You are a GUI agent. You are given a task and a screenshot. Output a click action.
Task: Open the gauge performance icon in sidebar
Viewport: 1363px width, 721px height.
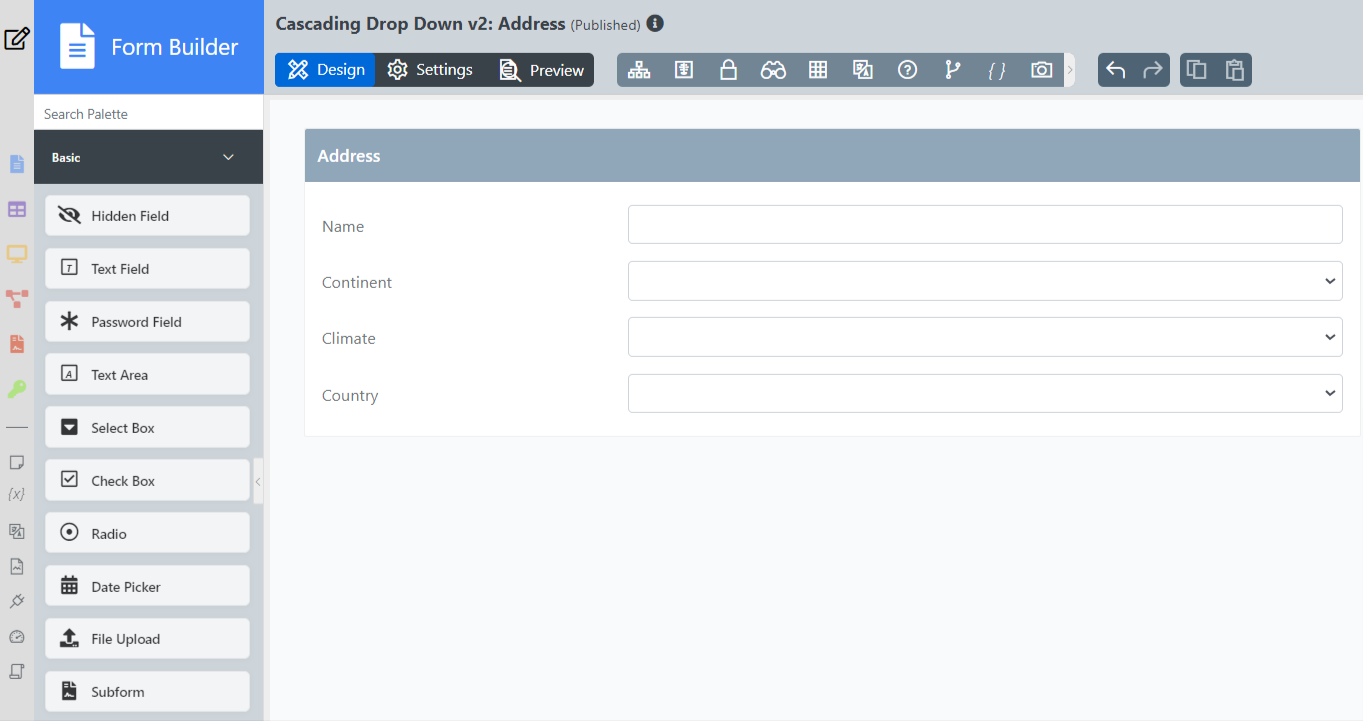[17, 636]
